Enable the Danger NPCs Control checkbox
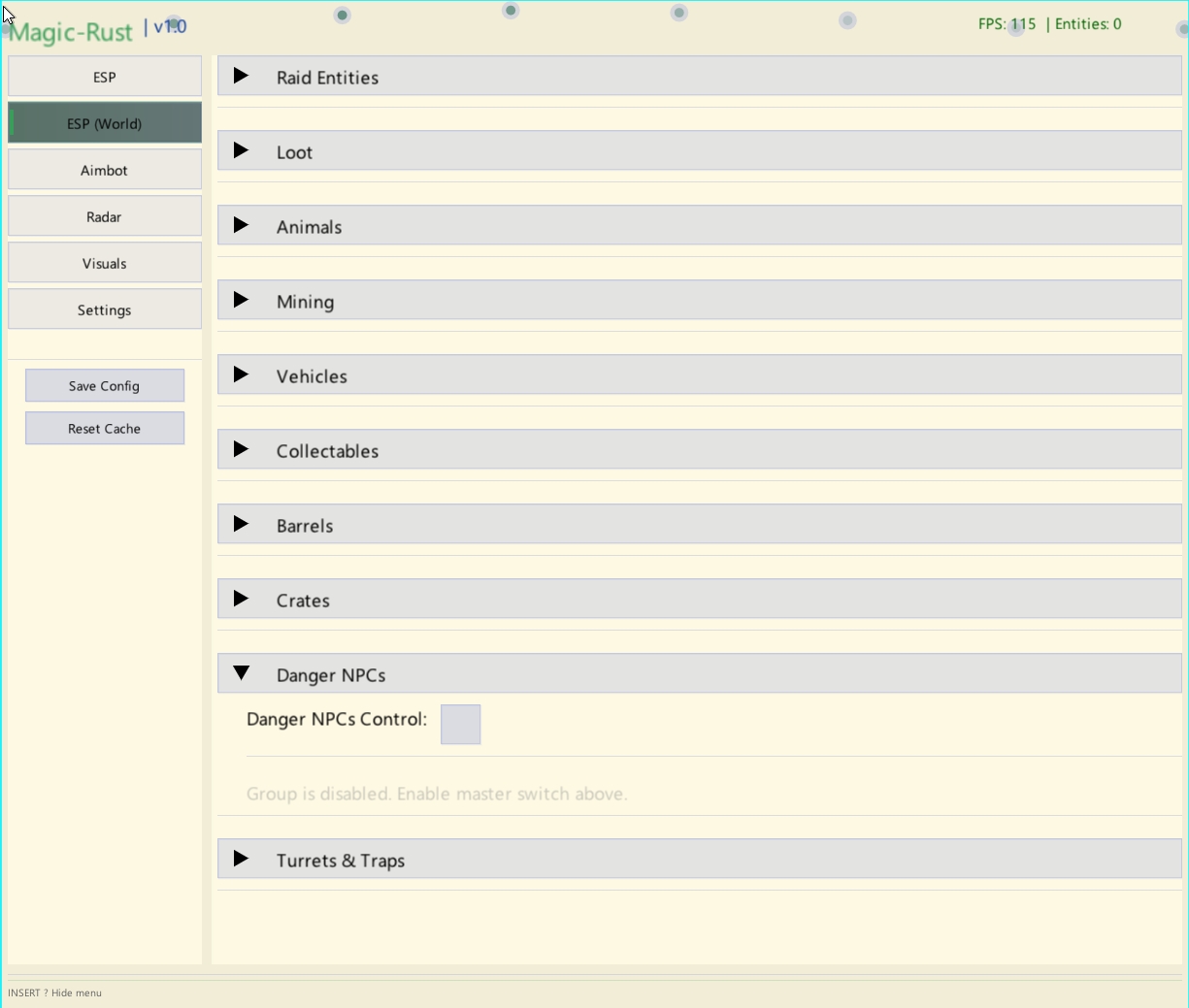 (460, 724)
